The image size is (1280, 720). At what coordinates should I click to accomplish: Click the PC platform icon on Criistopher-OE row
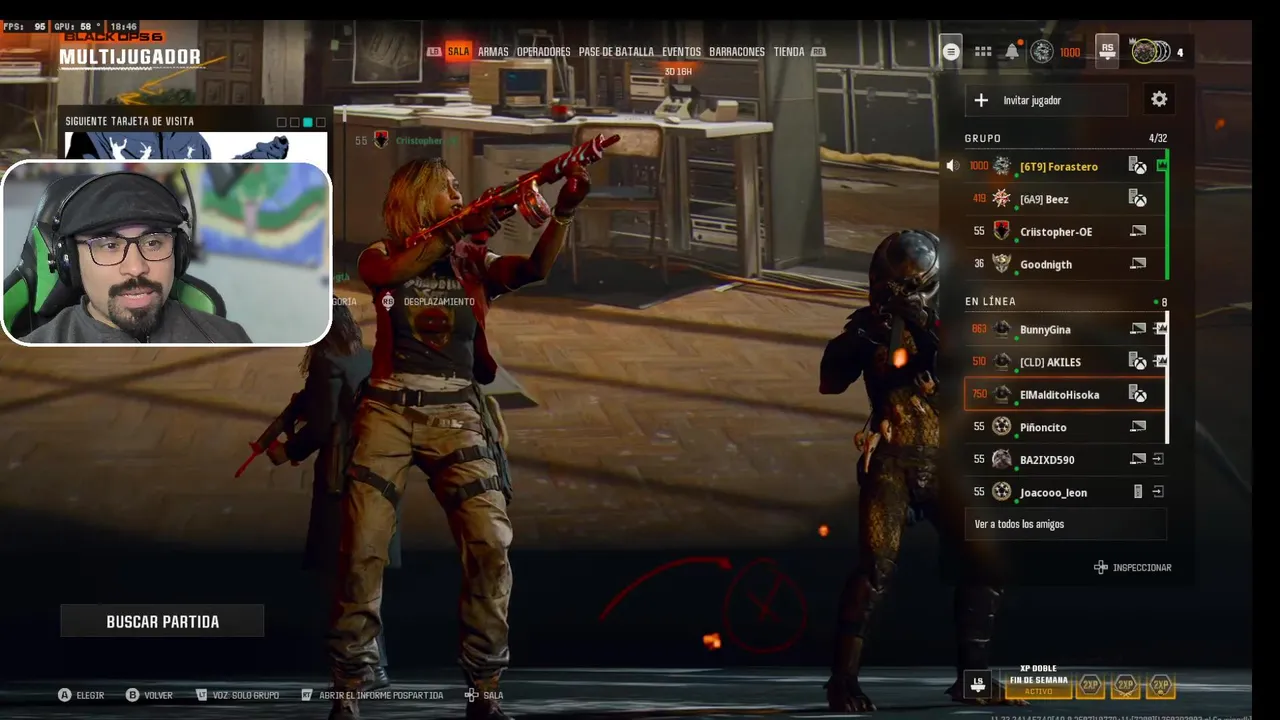point(1138,231)
